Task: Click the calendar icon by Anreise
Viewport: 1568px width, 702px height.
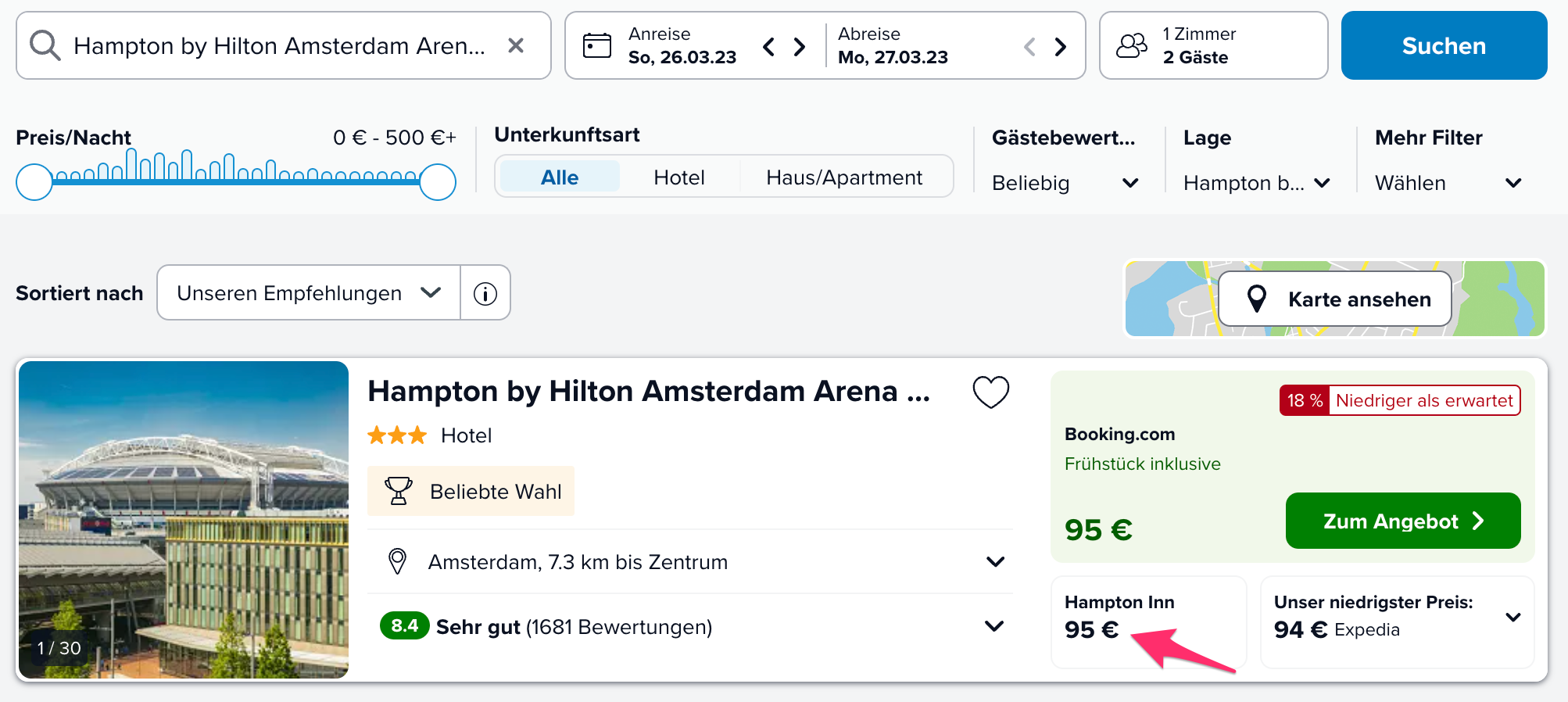Action: 597,46
